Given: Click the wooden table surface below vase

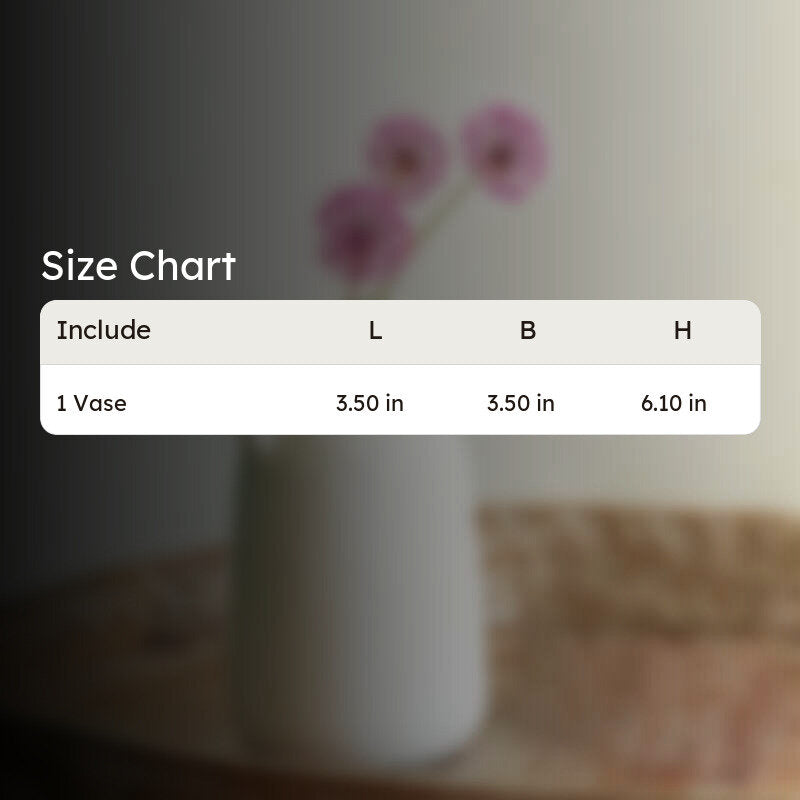Looking at the screenshot, I should (x=357, y=781).
